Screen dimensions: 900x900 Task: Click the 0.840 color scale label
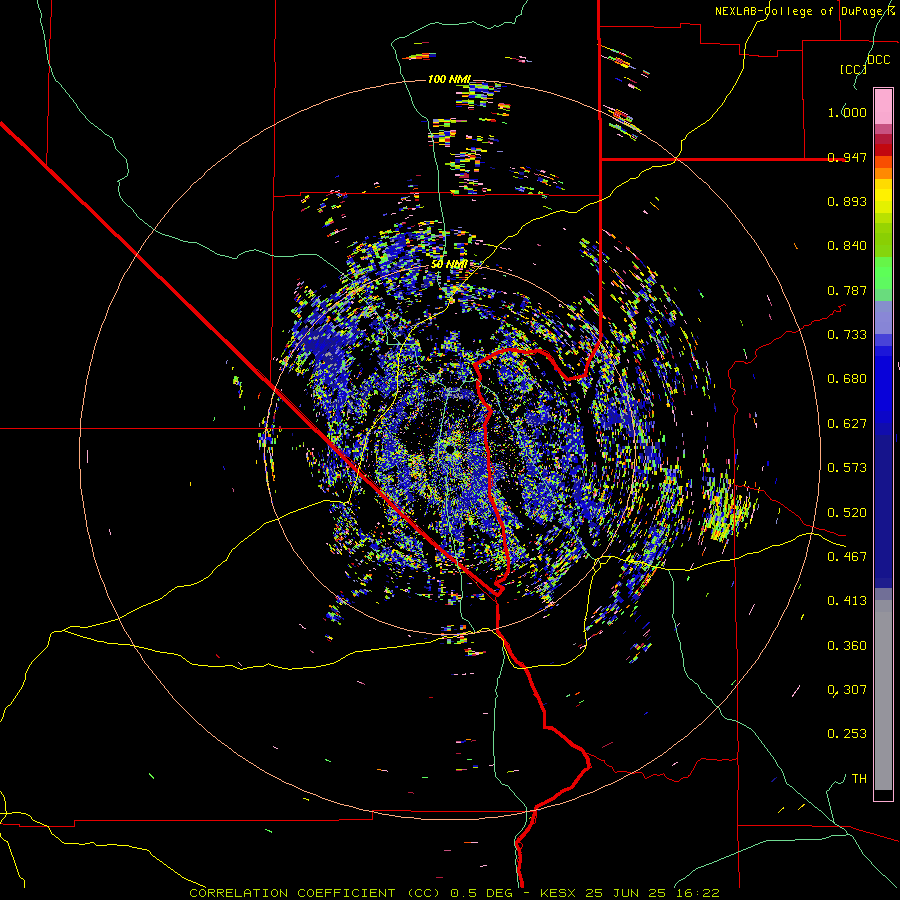coord(847,246)
